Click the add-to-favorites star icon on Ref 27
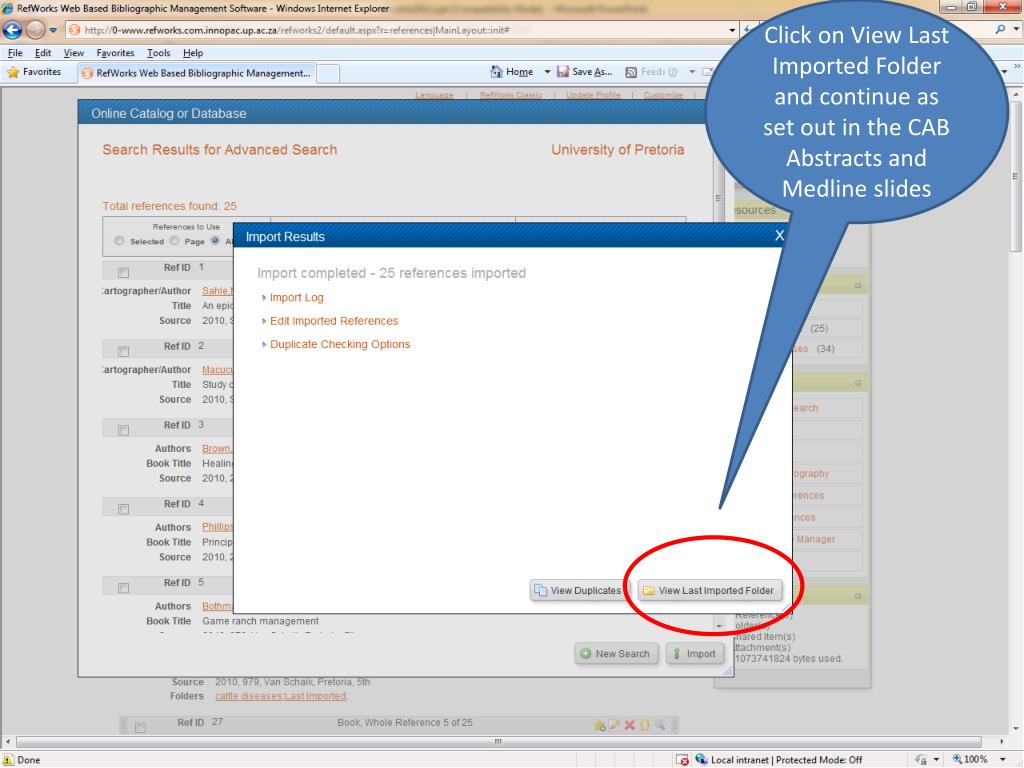 pyautogui.click(x=600, y=725)
